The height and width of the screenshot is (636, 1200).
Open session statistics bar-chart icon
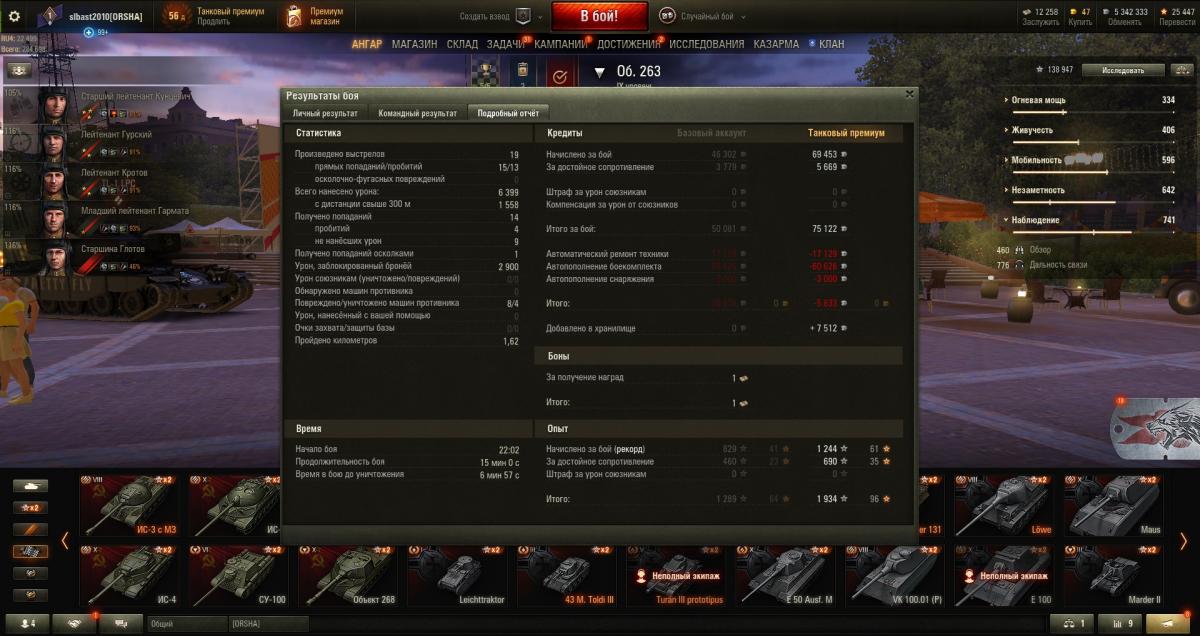pos(1120,623)
